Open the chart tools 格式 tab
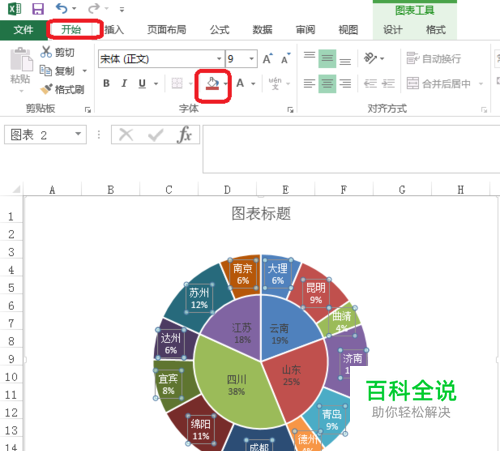The height and width of the screenshot is (451, 500). tap(436, 30)
